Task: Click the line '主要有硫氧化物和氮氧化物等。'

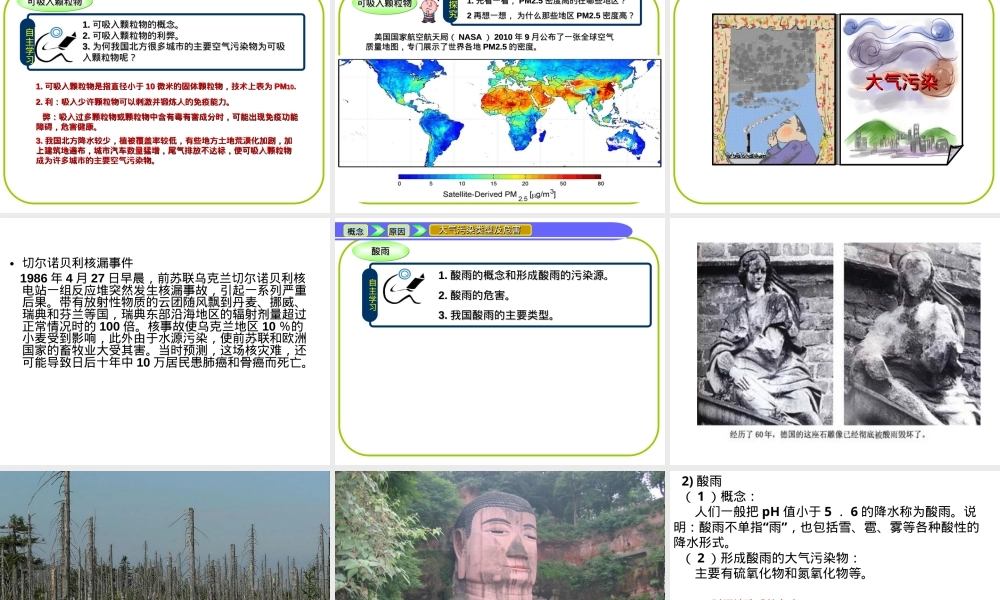Action: tap(782, 573)
